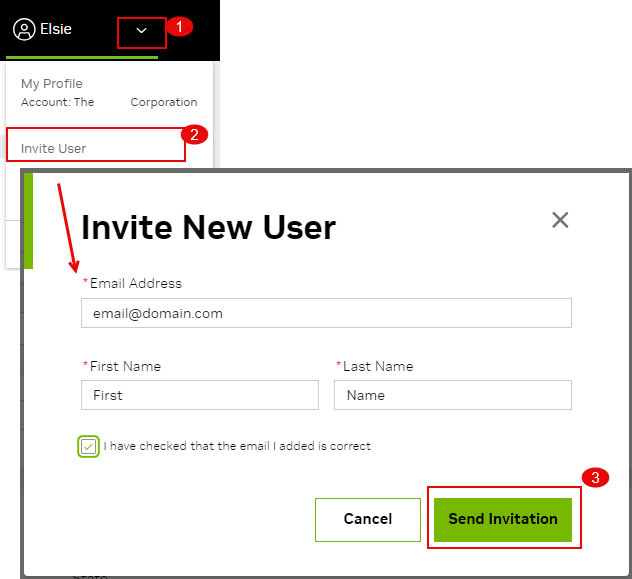The width and height of the screenshot is (632, 579).
Task: Select Invite User in the account menu
Action: 54,149
